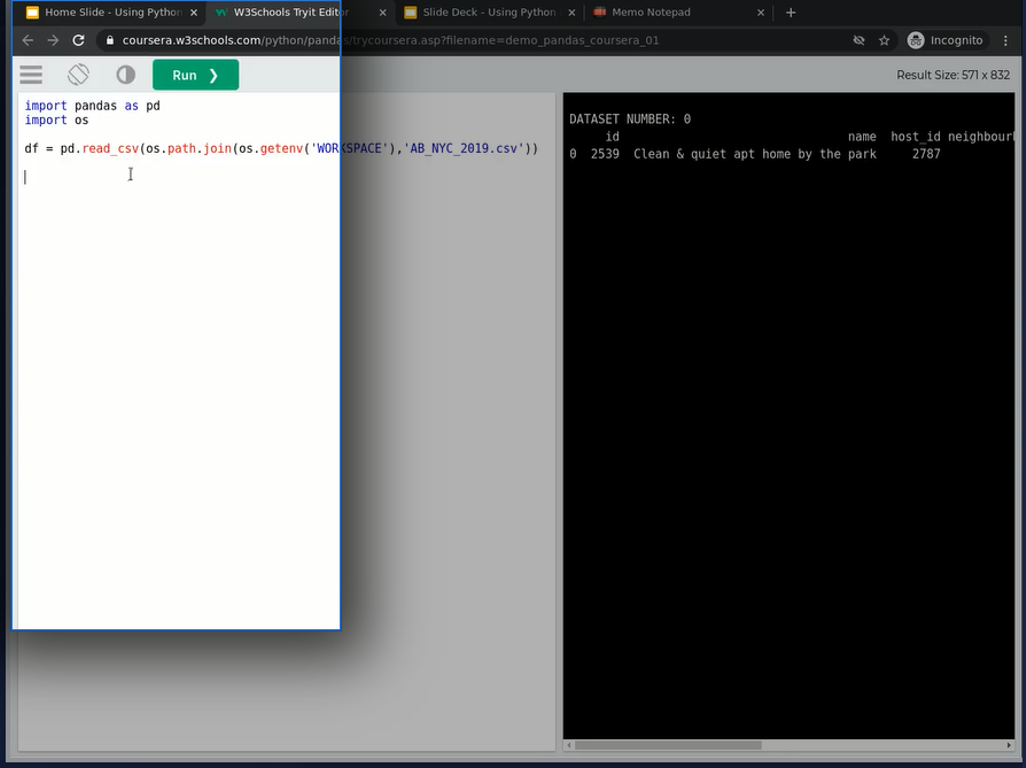Reload the current page
The height and width of the screenshot is (768, 1026).
point(79,41)
